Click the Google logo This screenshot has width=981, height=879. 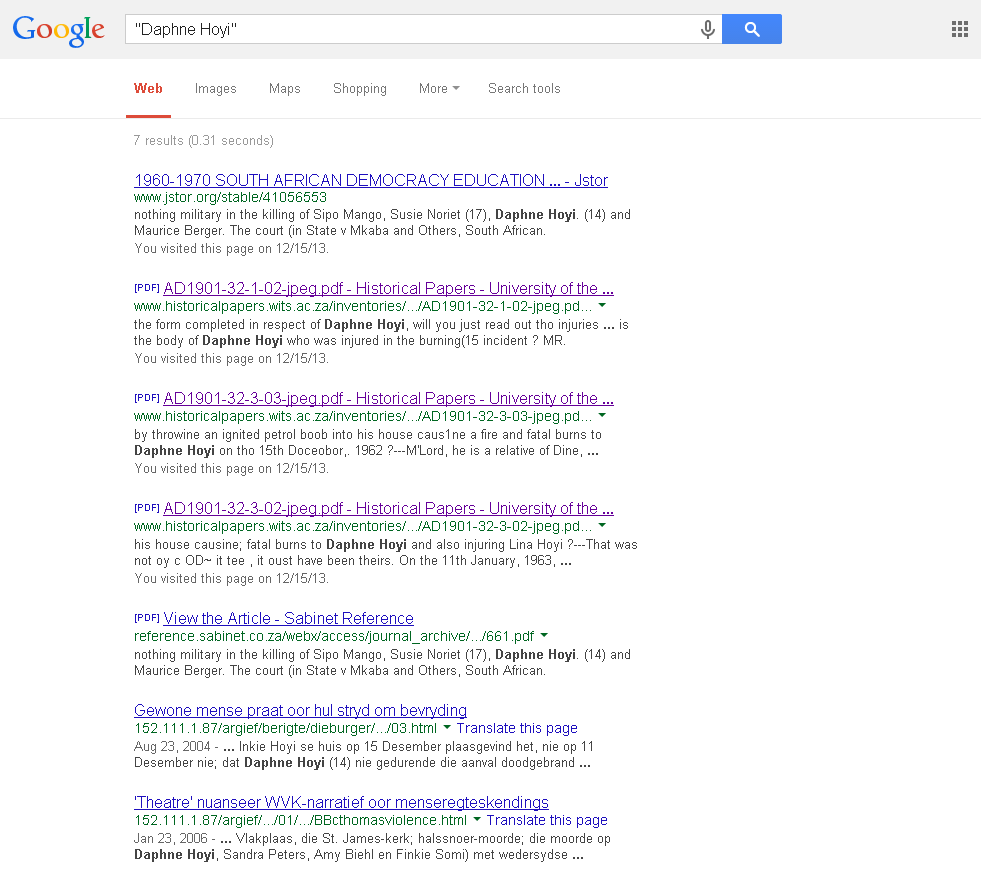click(x=58, y=30)
